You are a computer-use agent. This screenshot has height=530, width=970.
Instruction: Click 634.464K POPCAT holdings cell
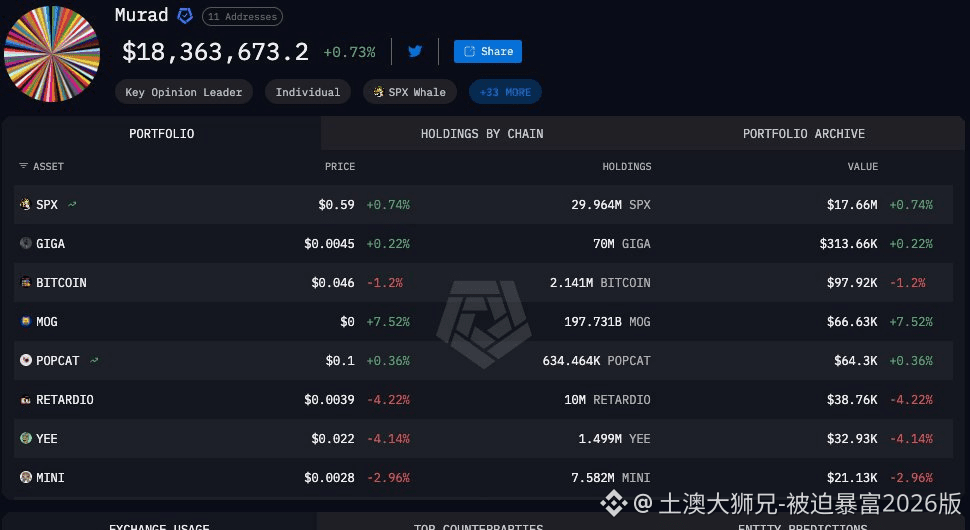596,361
